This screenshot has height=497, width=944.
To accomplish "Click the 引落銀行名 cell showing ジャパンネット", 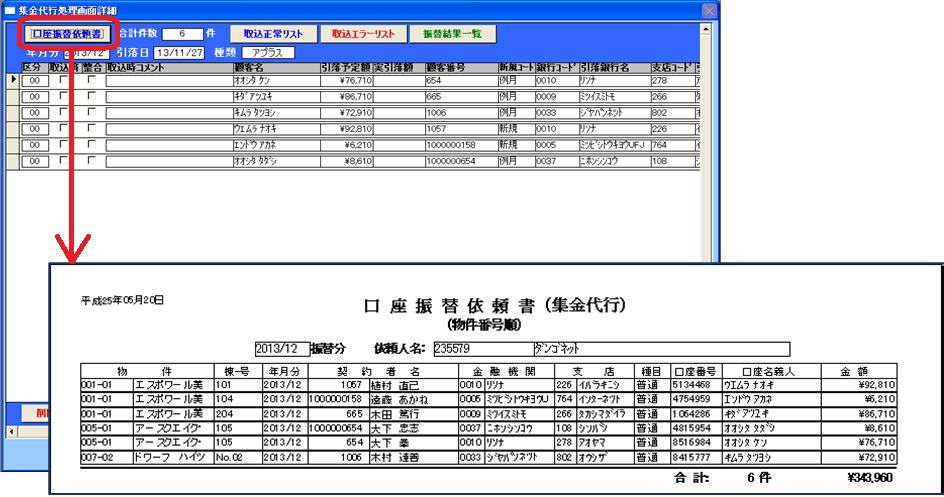I will (x=612, y=112).
